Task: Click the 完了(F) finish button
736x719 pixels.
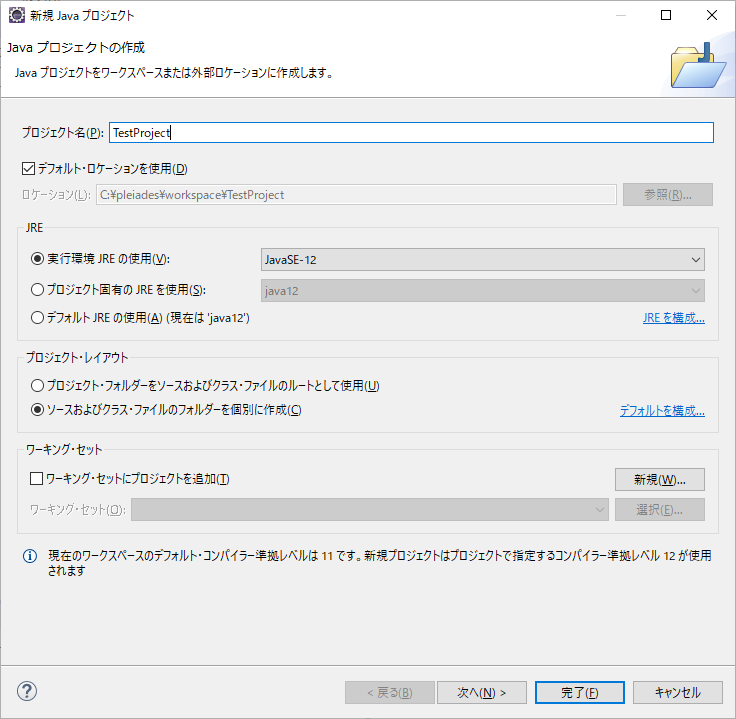Action: [580, 693]
